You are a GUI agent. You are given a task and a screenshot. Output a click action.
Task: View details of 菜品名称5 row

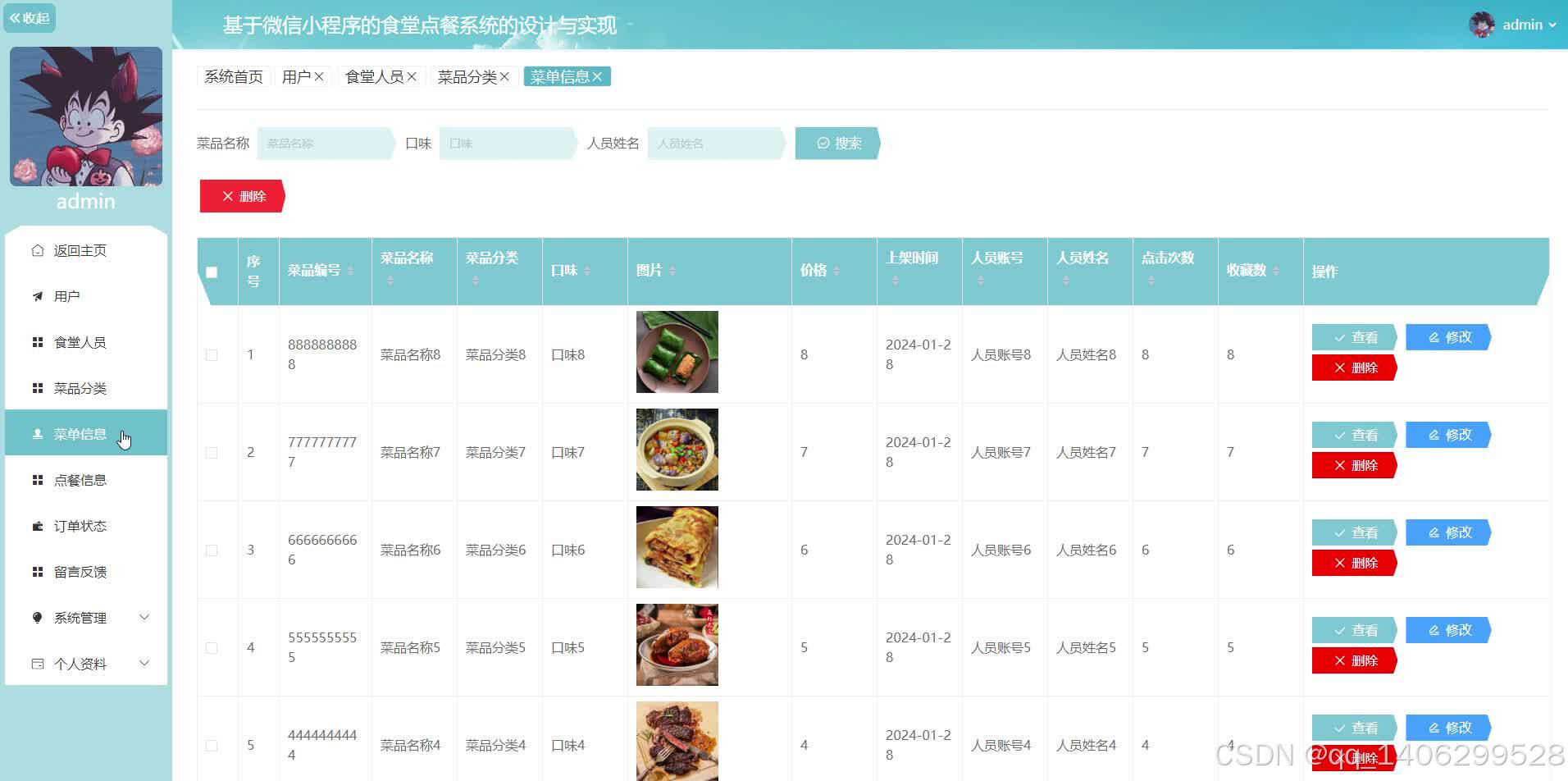coord(1355,630)
